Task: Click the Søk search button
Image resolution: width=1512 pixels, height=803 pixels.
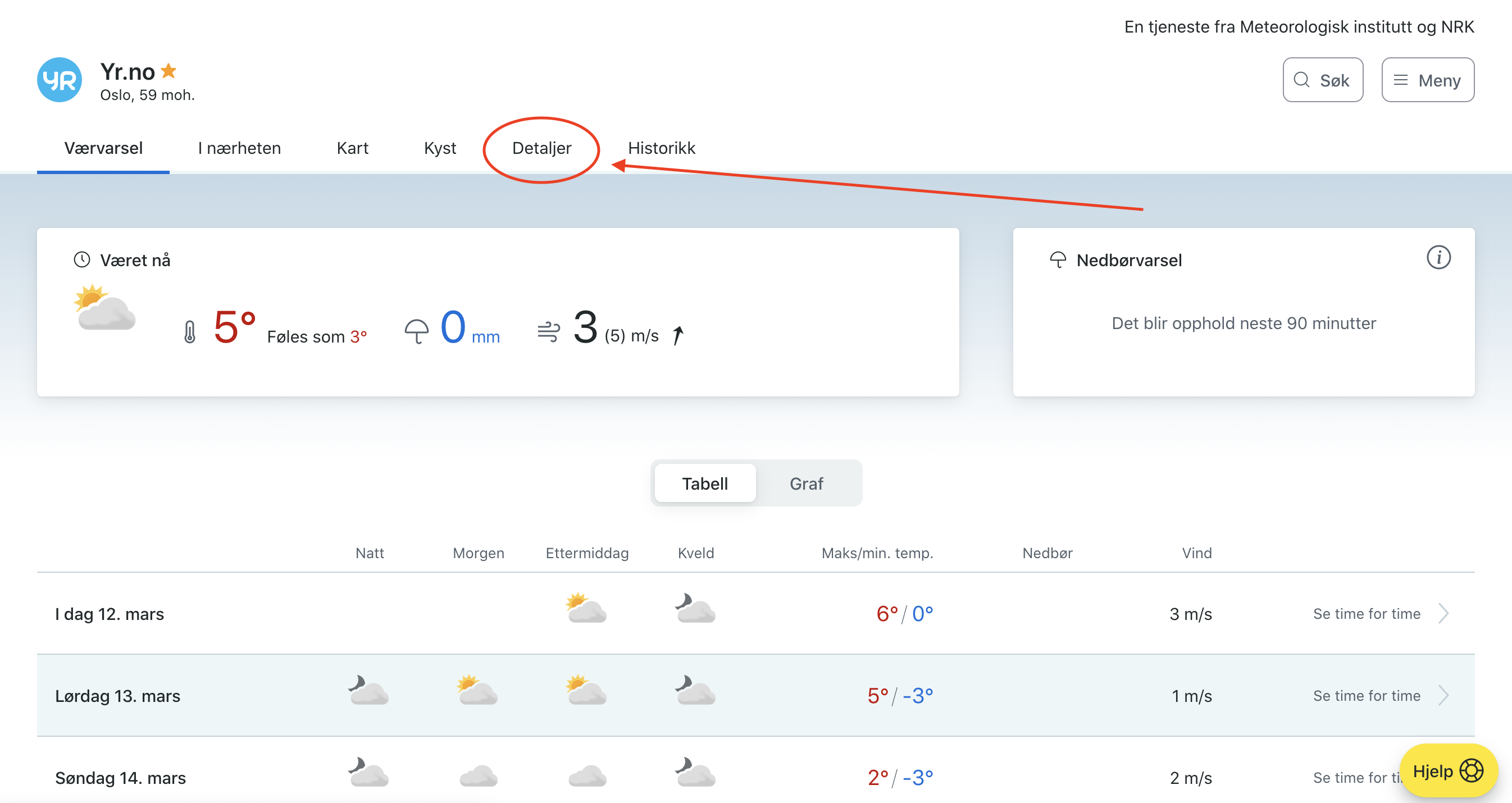Action: (1322, 80)
